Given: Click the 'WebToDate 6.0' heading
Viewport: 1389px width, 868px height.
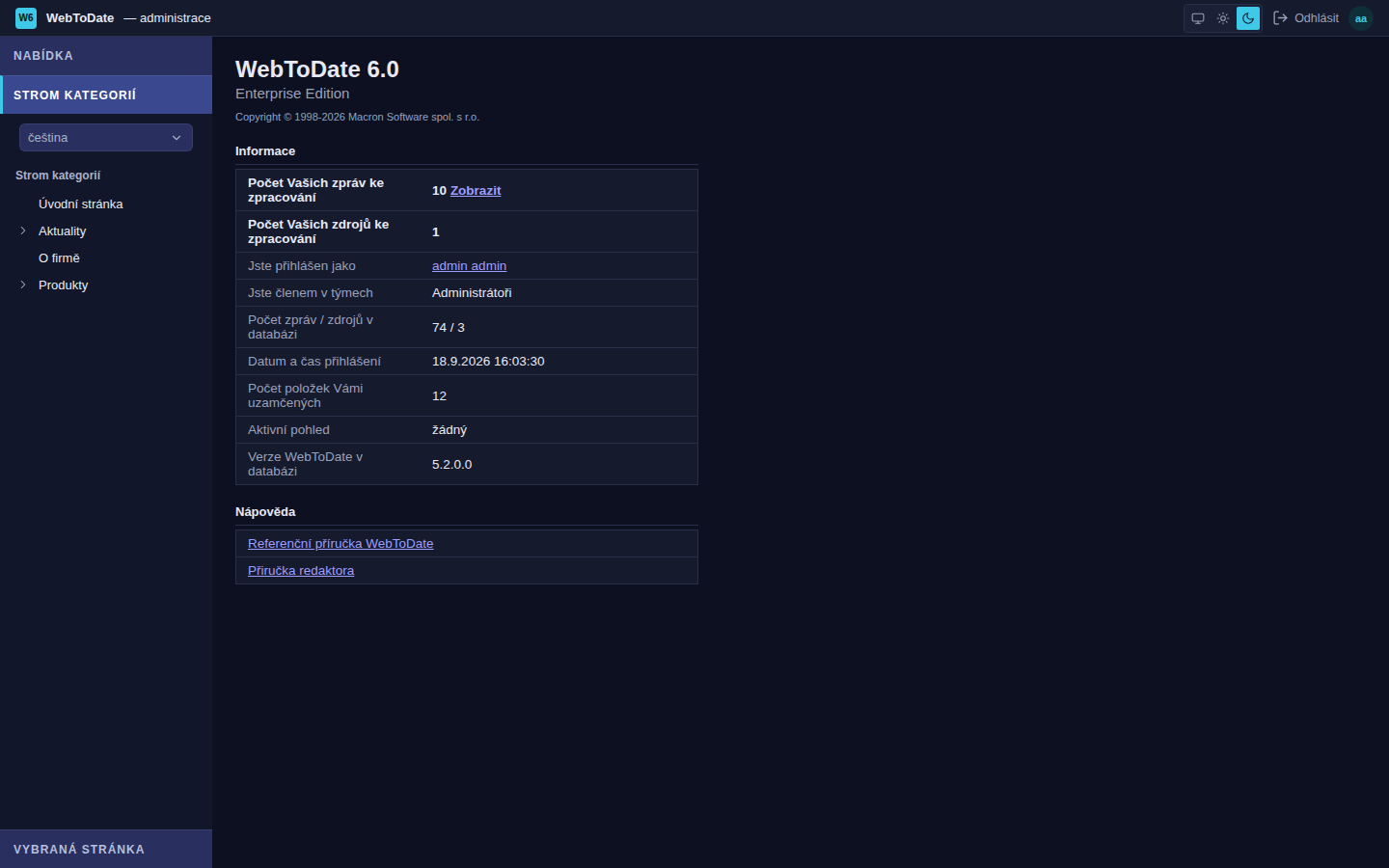Looking at the screenshot, I should click(317, 69).
